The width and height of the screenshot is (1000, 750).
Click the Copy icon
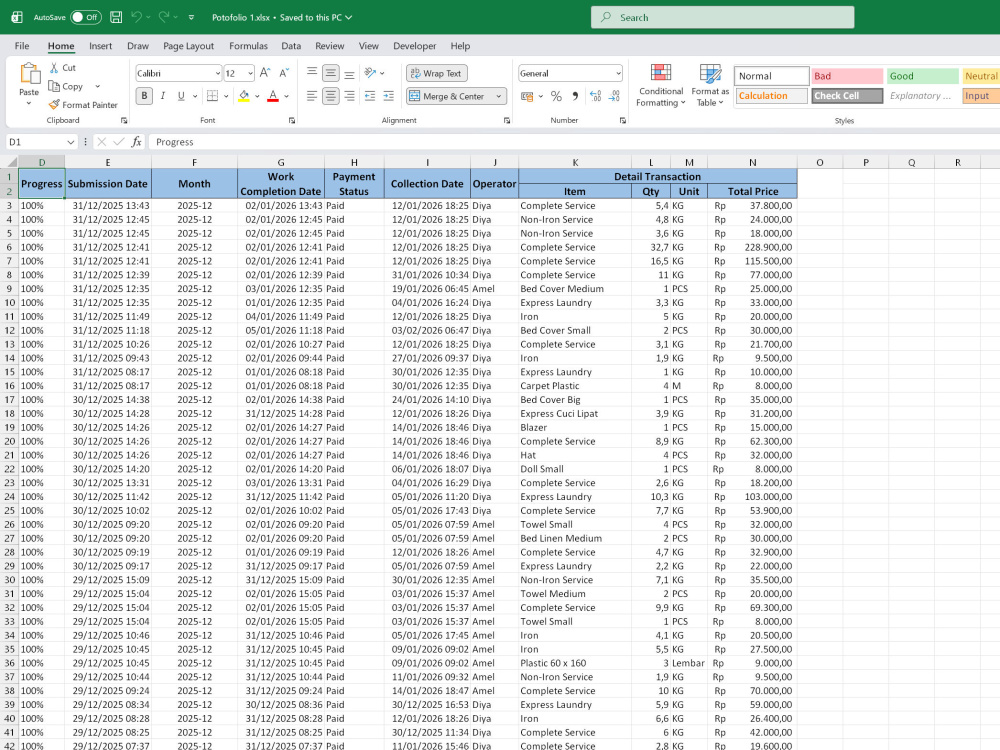pyautogui.click(x=54, y=86)
